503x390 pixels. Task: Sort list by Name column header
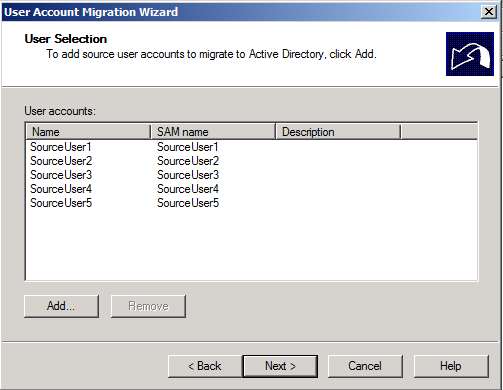click(x=88, y=132)
